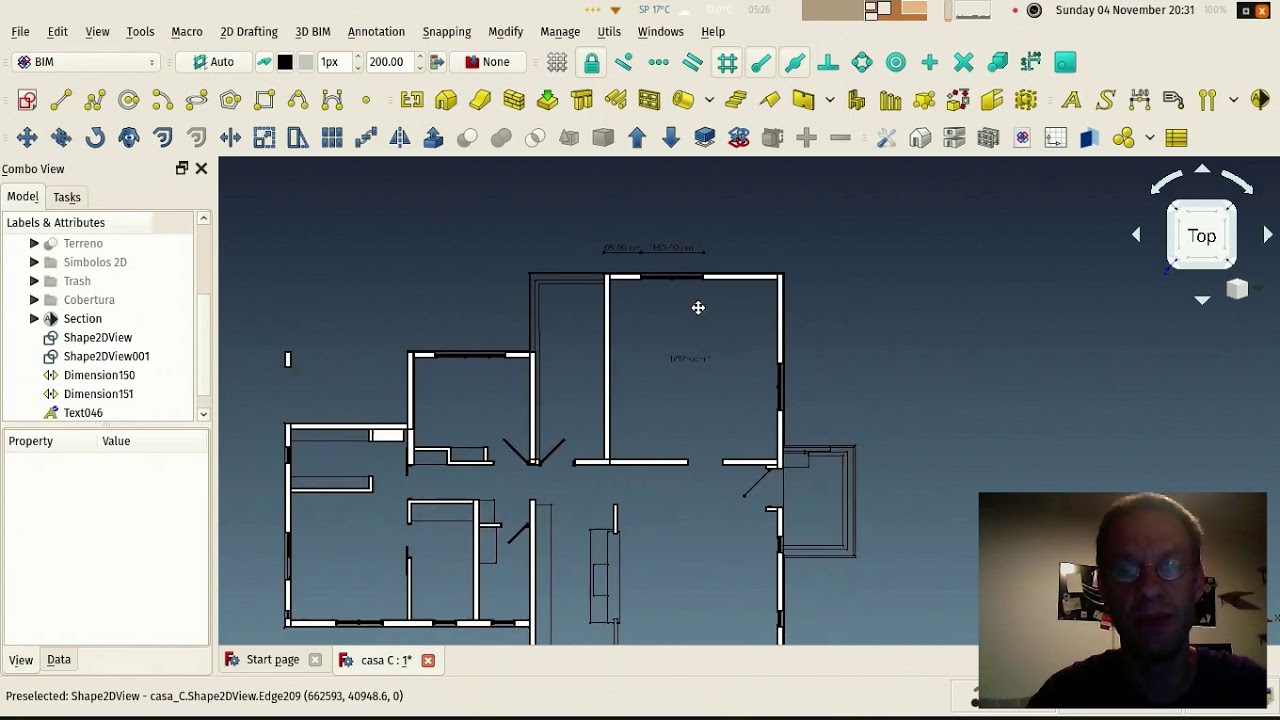The width and height of the screenshot is (1280, 720).
Task: Select the Rectangle drawing tool
Action: coord(265,100)
